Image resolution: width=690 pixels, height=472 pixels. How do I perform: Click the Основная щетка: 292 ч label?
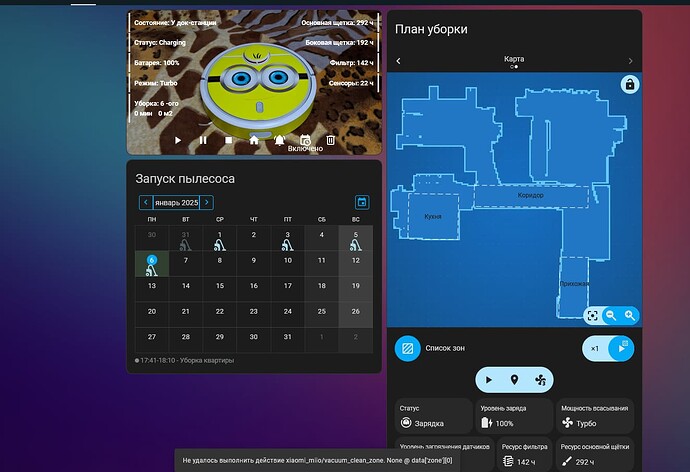(337, 23)
